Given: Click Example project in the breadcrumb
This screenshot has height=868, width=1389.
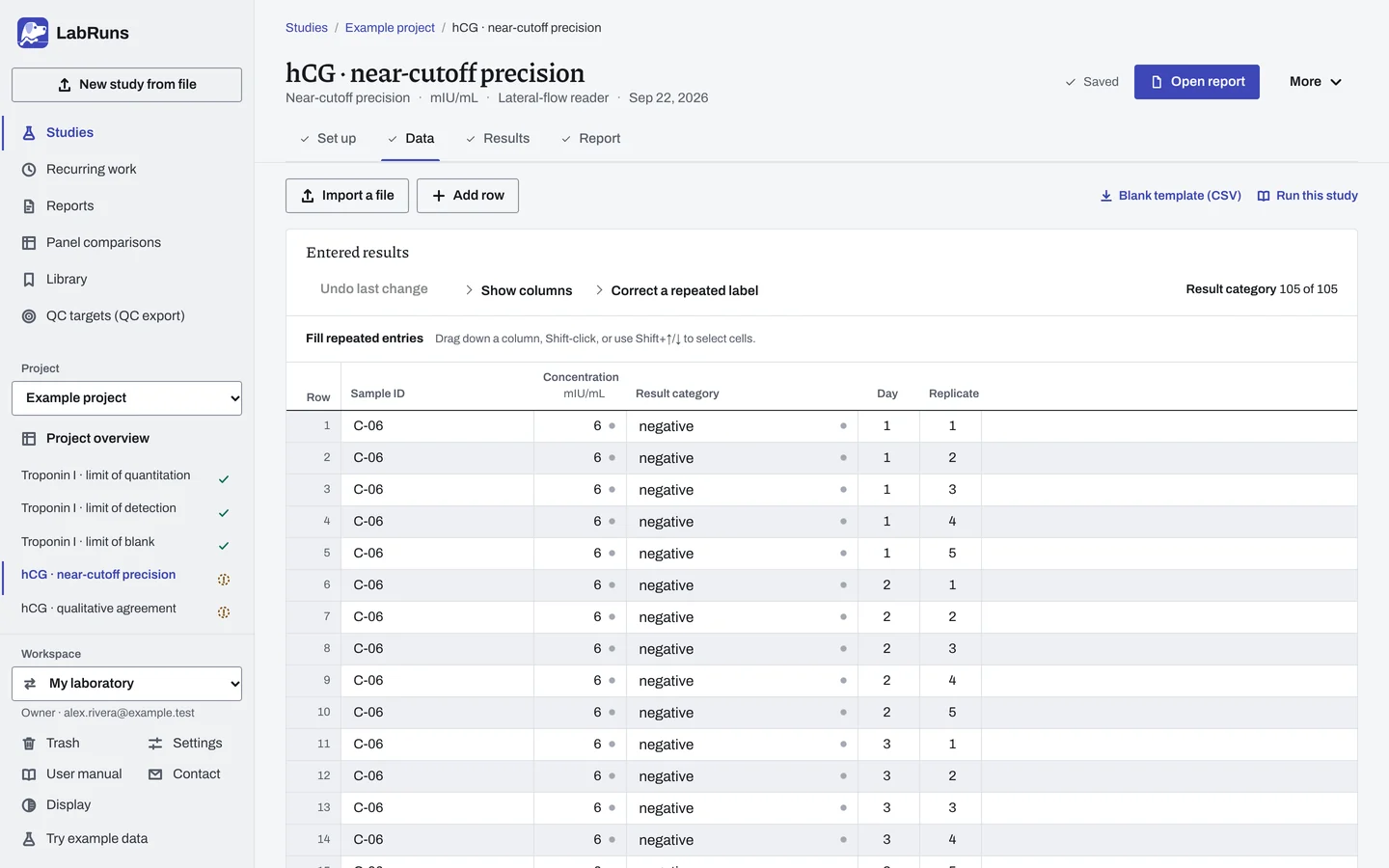Looking at the screenshot, I should point(390,28).
